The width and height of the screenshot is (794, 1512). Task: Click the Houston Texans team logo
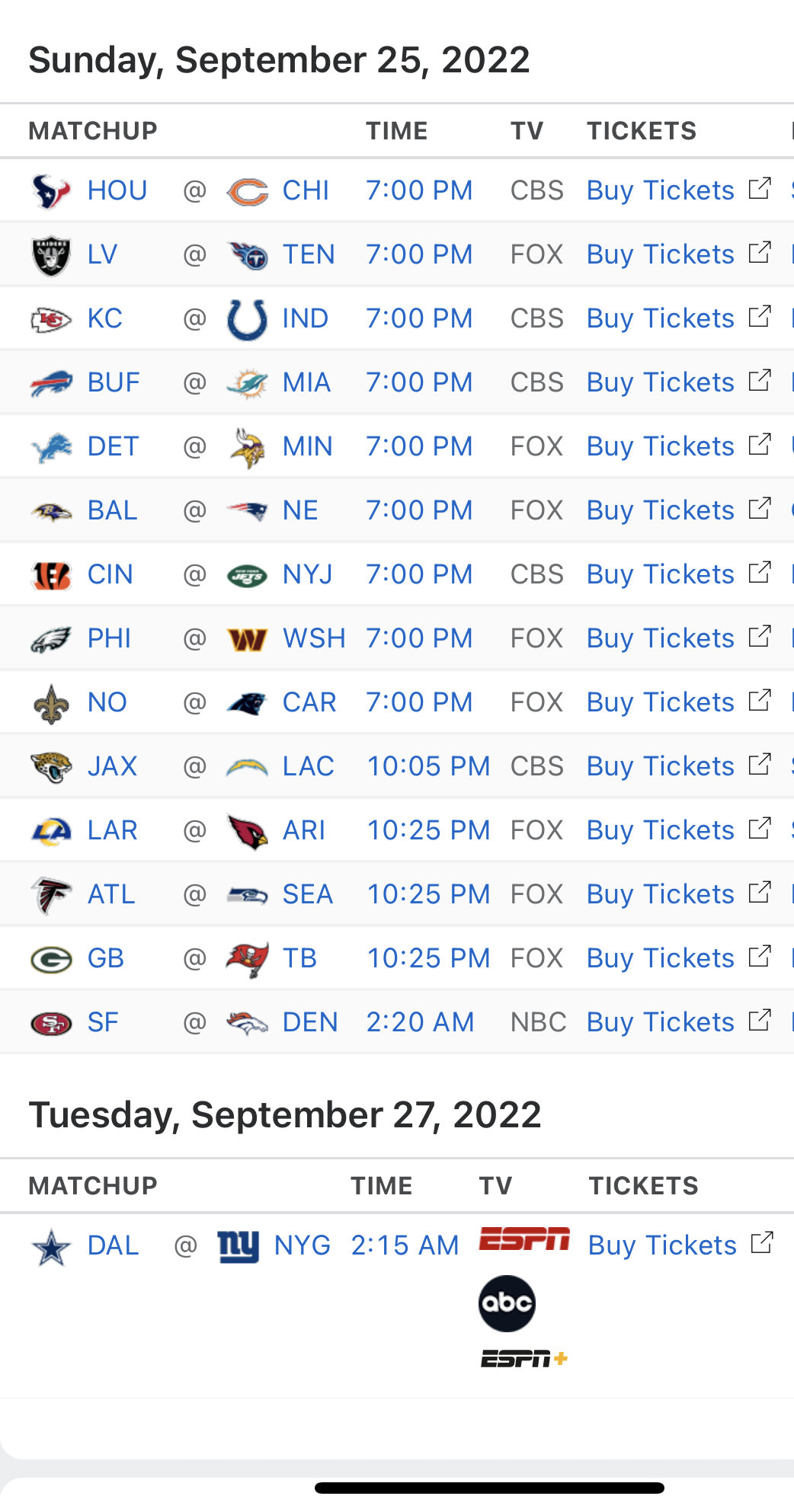(x=51, y=190)
